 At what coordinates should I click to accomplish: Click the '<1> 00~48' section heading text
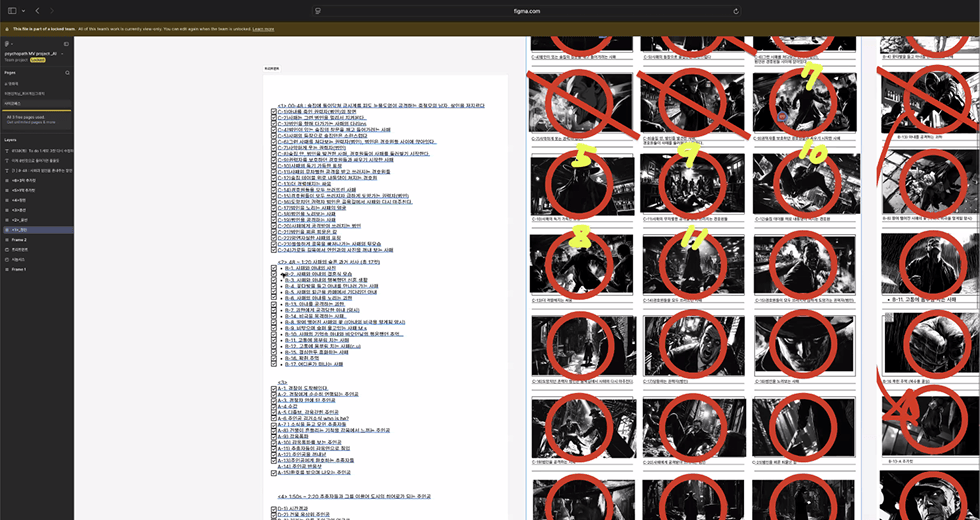coord(381,106)
